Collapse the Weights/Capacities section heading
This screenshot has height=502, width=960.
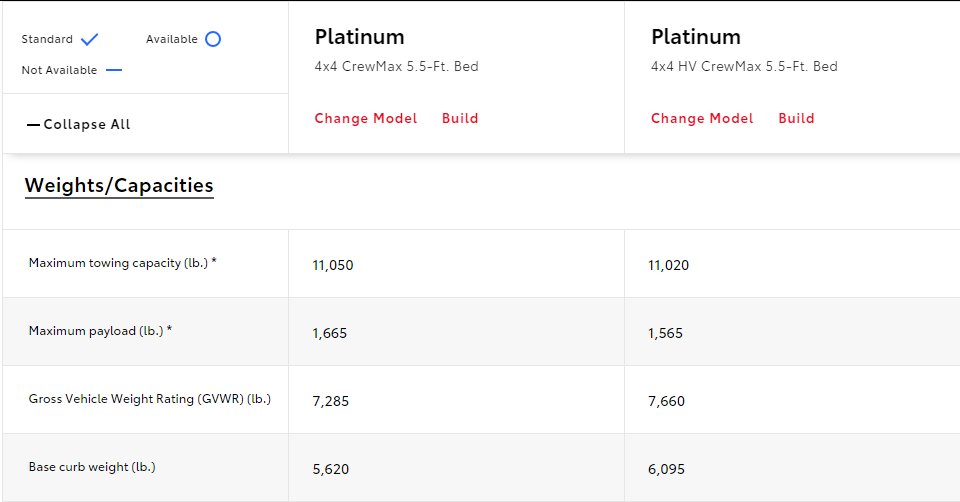[x=119, y=185]
